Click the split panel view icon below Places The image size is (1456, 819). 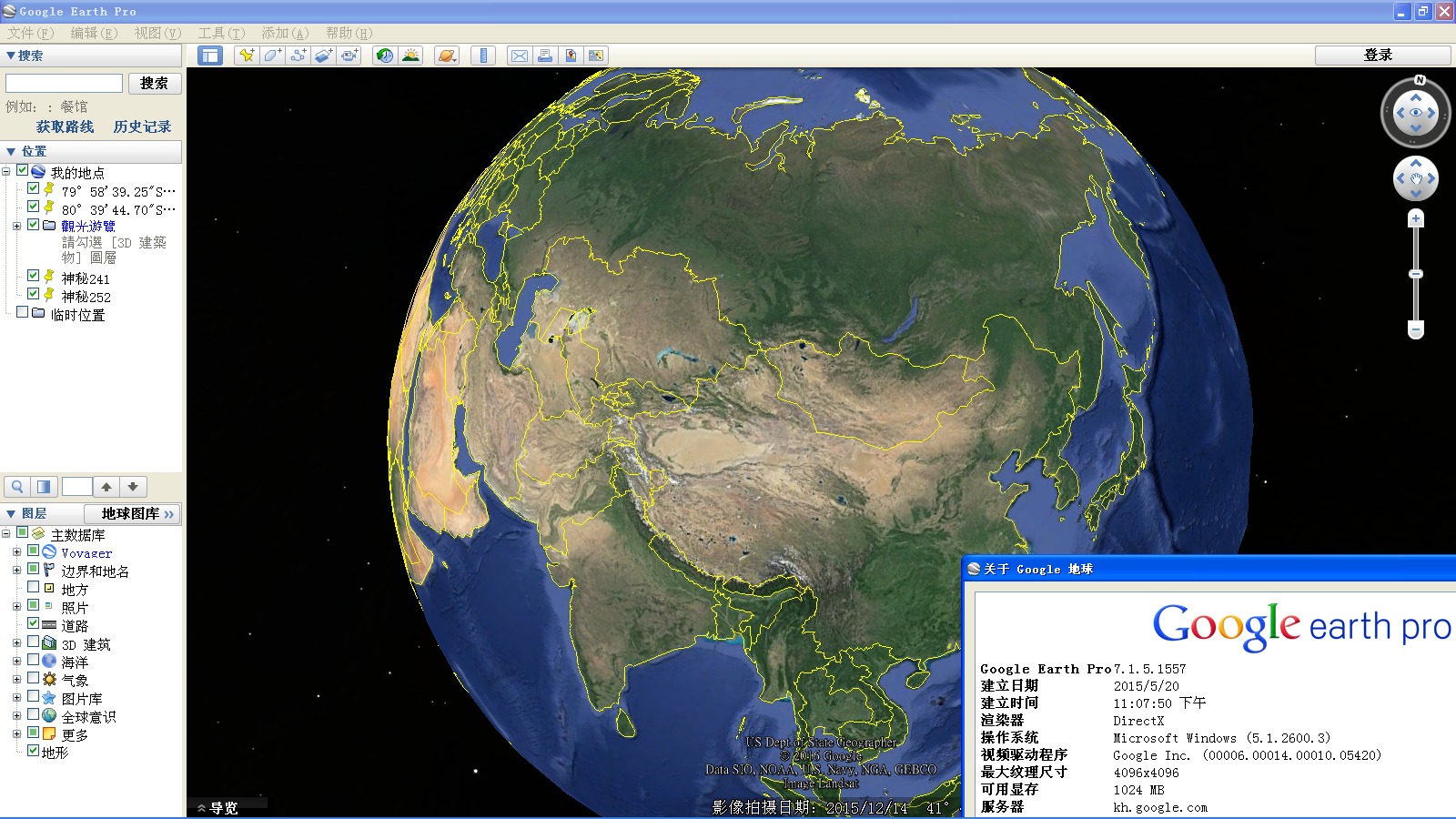pos(44,487)
